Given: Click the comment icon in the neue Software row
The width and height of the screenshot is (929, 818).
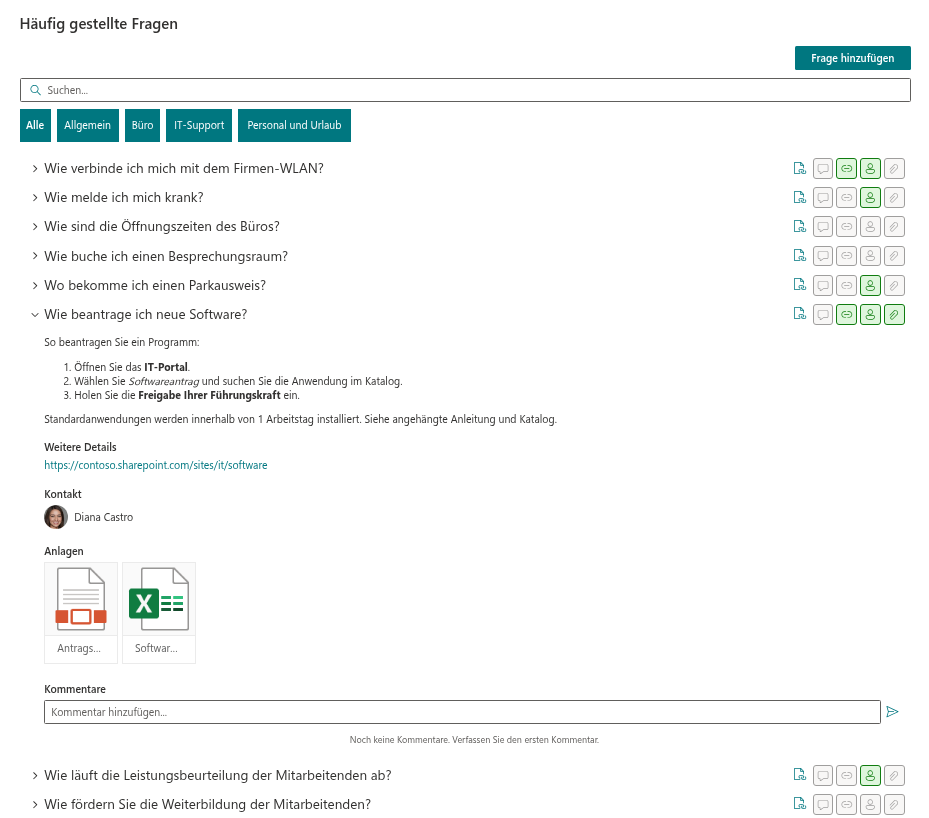Looking at the screenshot, I should tap(823, 315).
